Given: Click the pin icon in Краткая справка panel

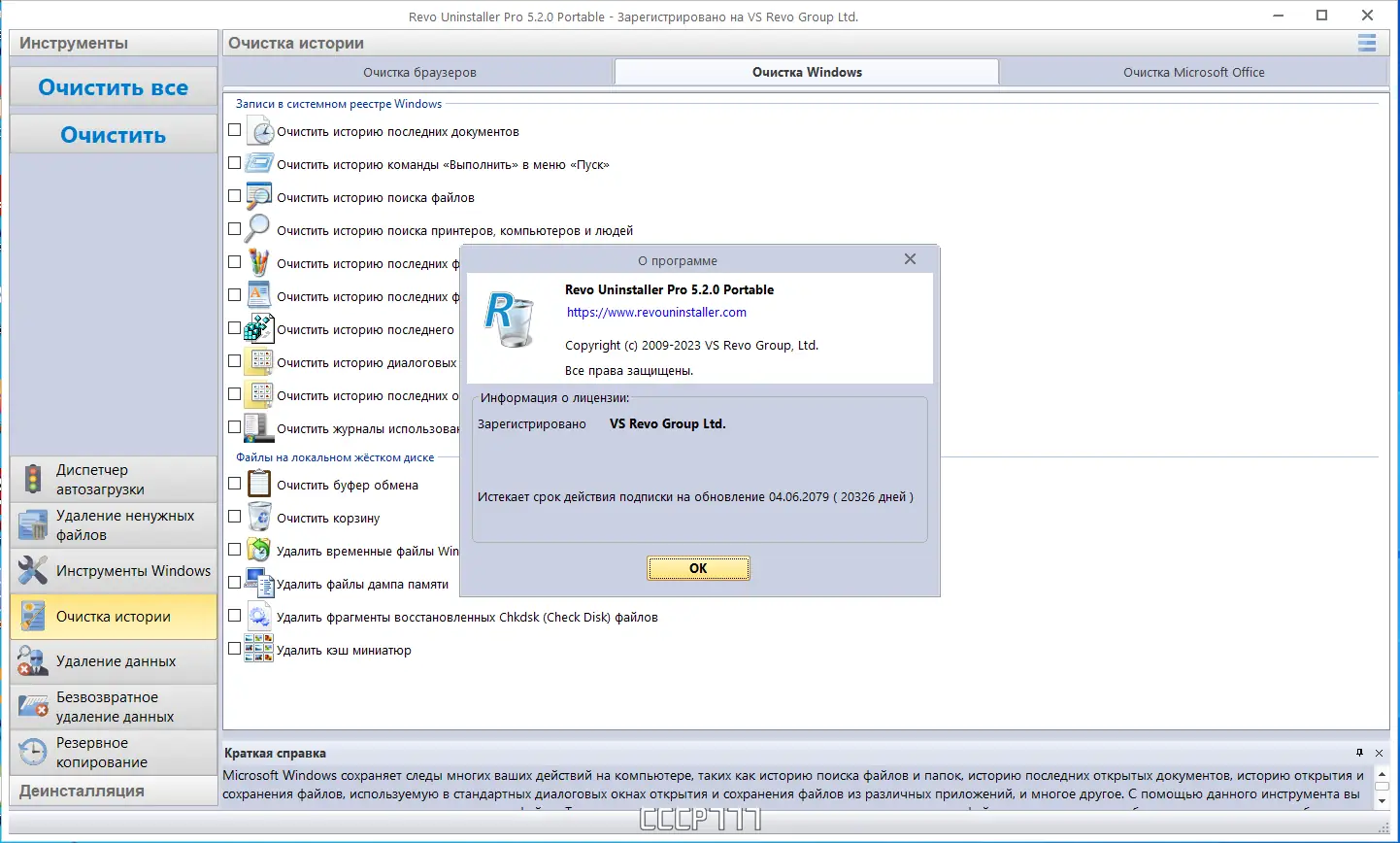Looking at the screenshot, I should pyautogui.click(x=1360, y=753).
